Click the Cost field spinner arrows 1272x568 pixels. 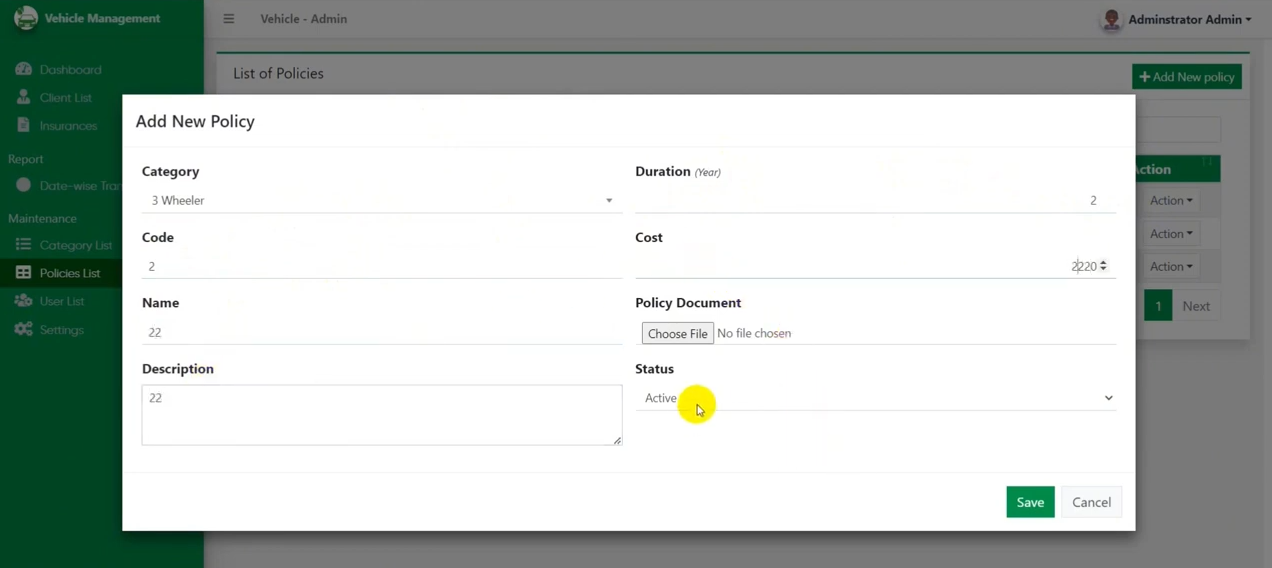click(1103, 266)
